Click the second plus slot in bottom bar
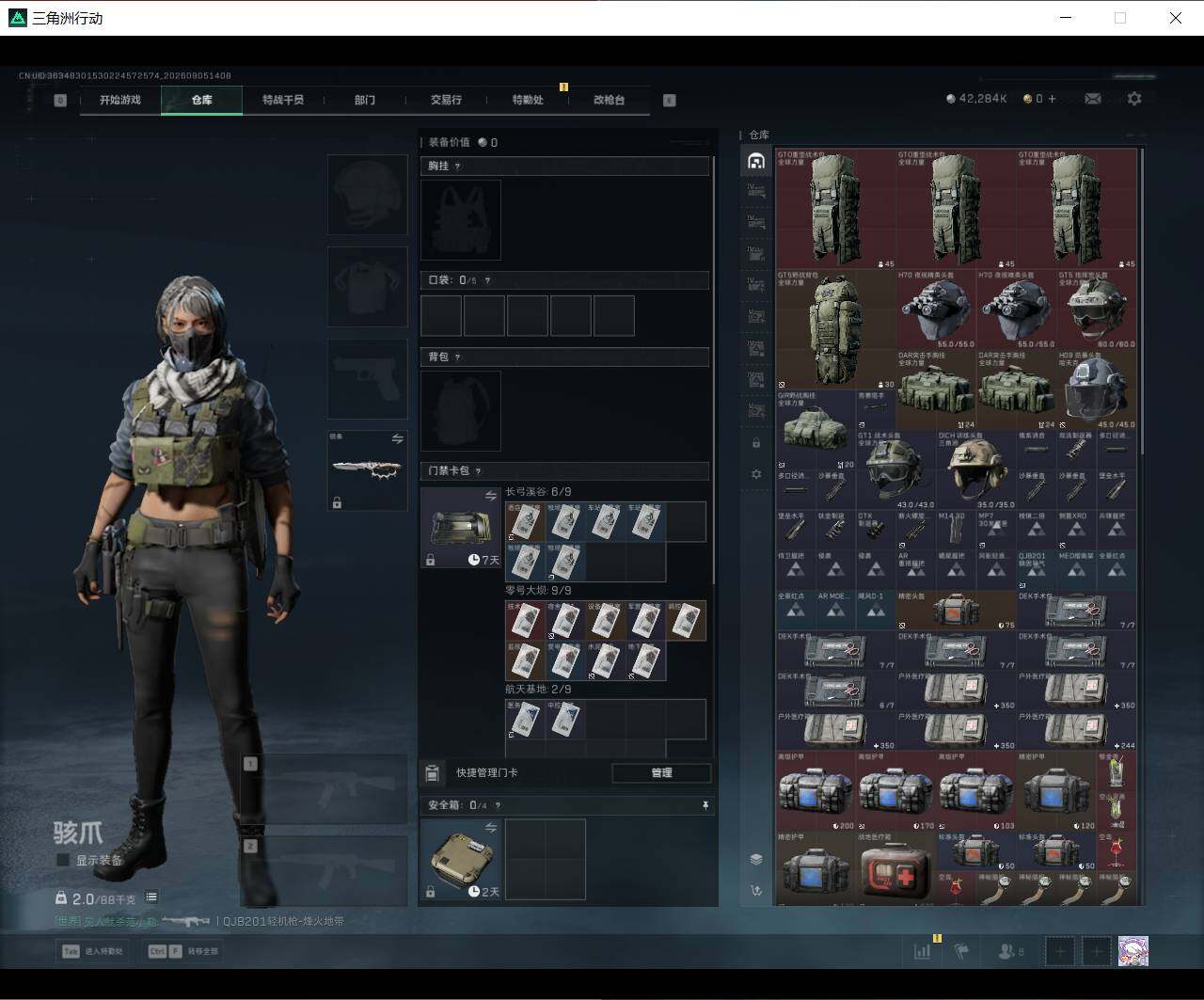 [1096, 951]
